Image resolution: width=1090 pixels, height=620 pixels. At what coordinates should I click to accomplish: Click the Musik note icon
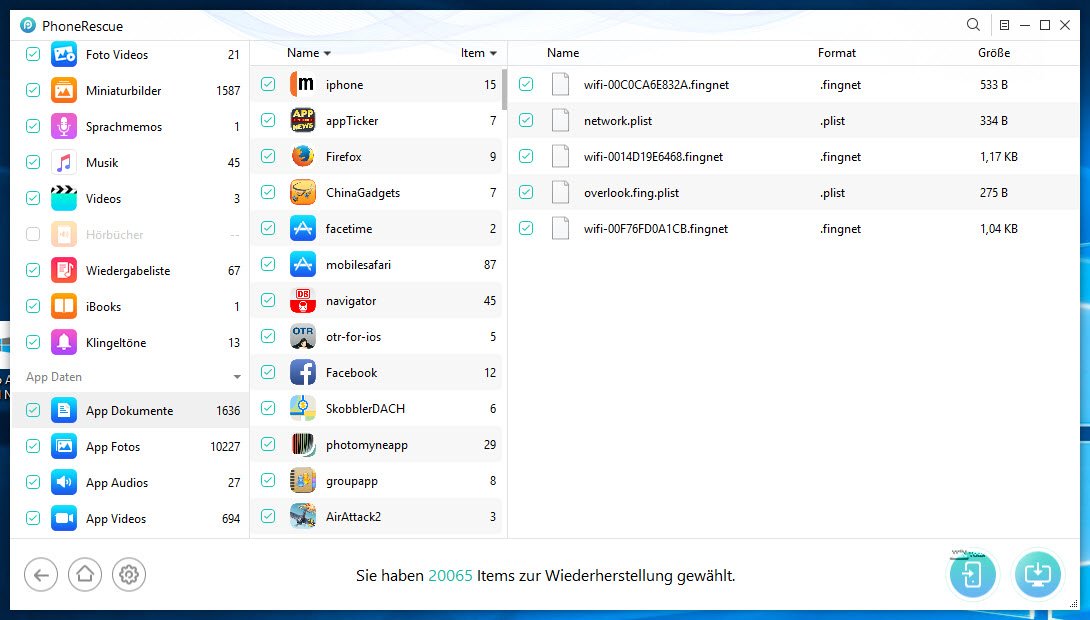coord(64,163)
